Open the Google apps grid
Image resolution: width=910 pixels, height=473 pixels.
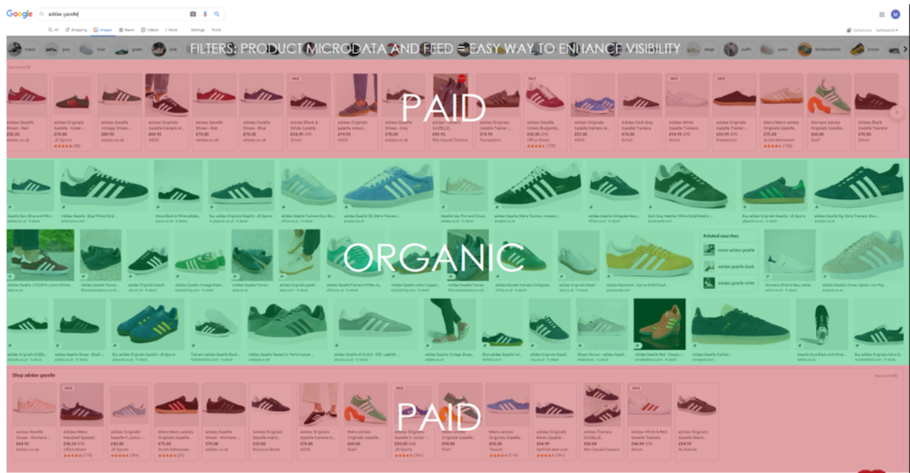coord(882,15)
